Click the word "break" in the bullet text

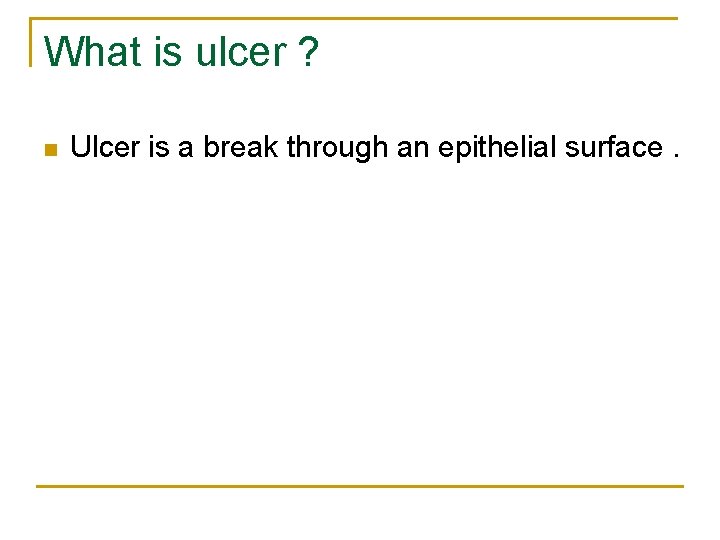(241, 147)
